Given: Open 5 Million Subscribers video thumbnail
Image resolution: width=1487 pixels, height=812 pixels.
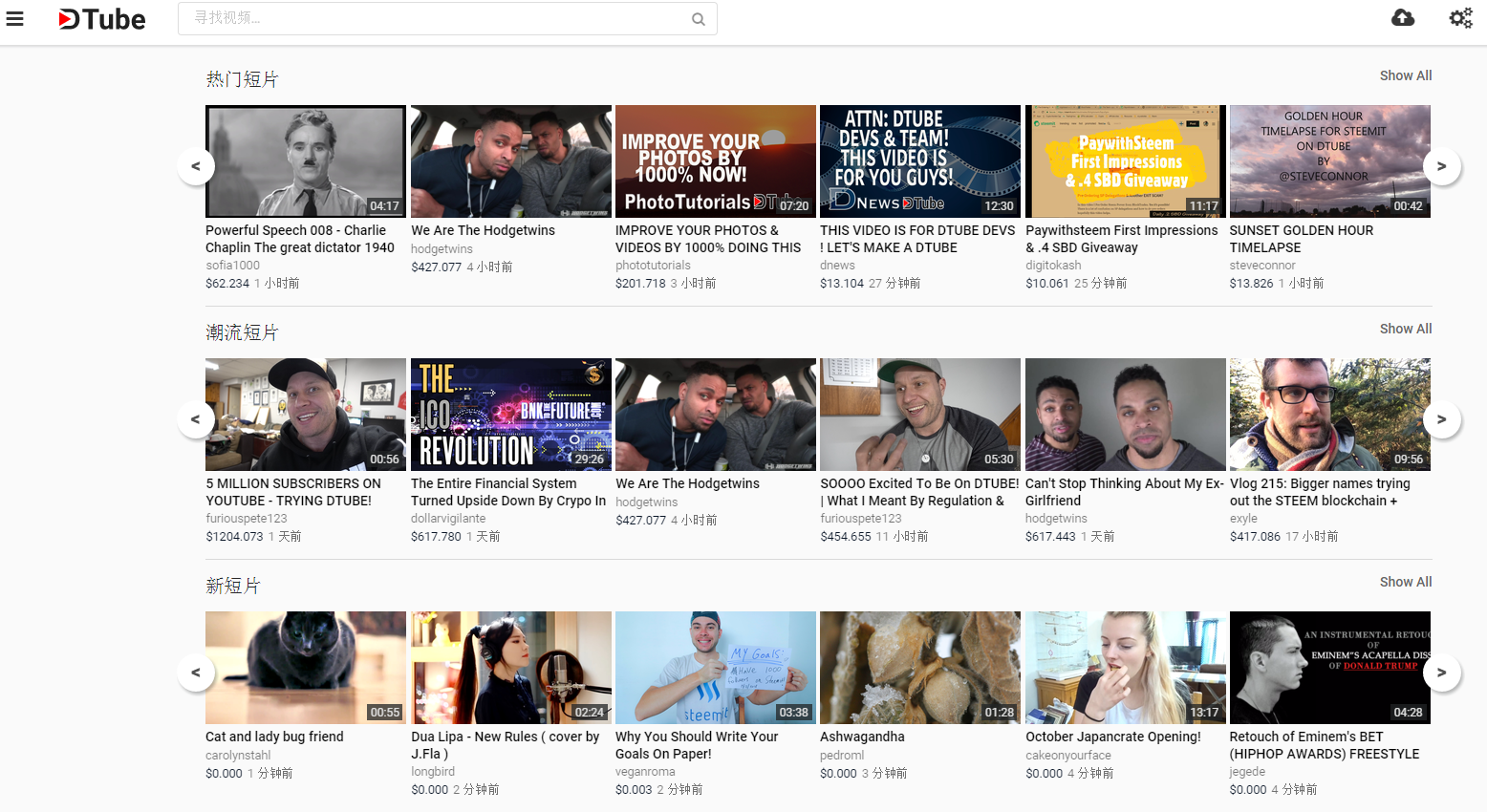Looking at the screenshot, I should pos(306,415).
